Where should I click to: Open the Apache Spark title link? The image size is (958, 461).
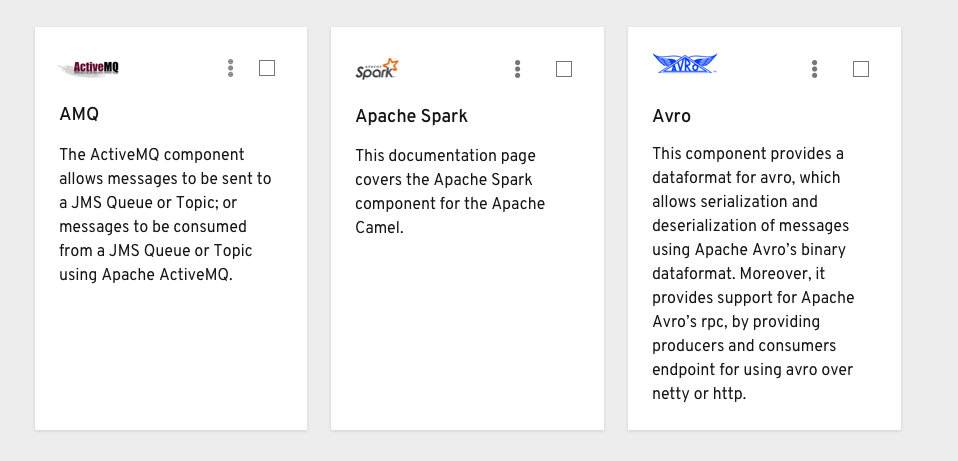411,116
